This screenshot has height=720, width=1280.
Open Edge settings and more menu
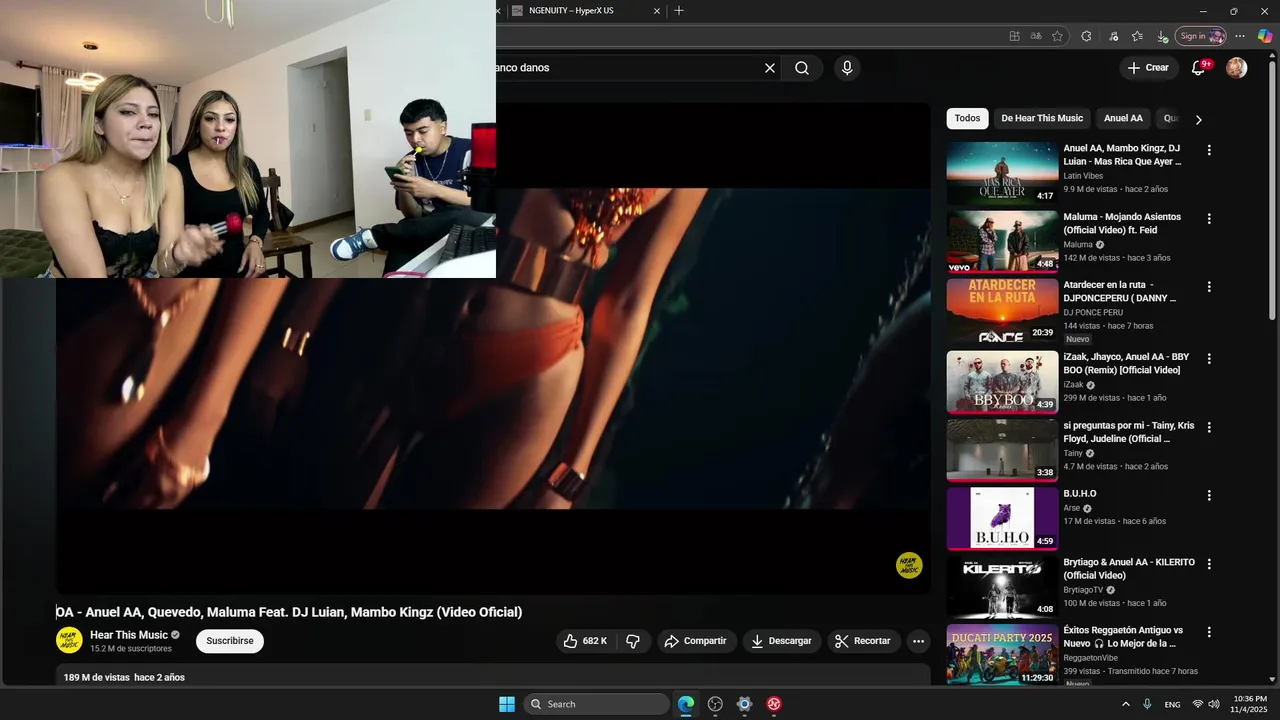pyautogui.click(x=1240, y=36)
